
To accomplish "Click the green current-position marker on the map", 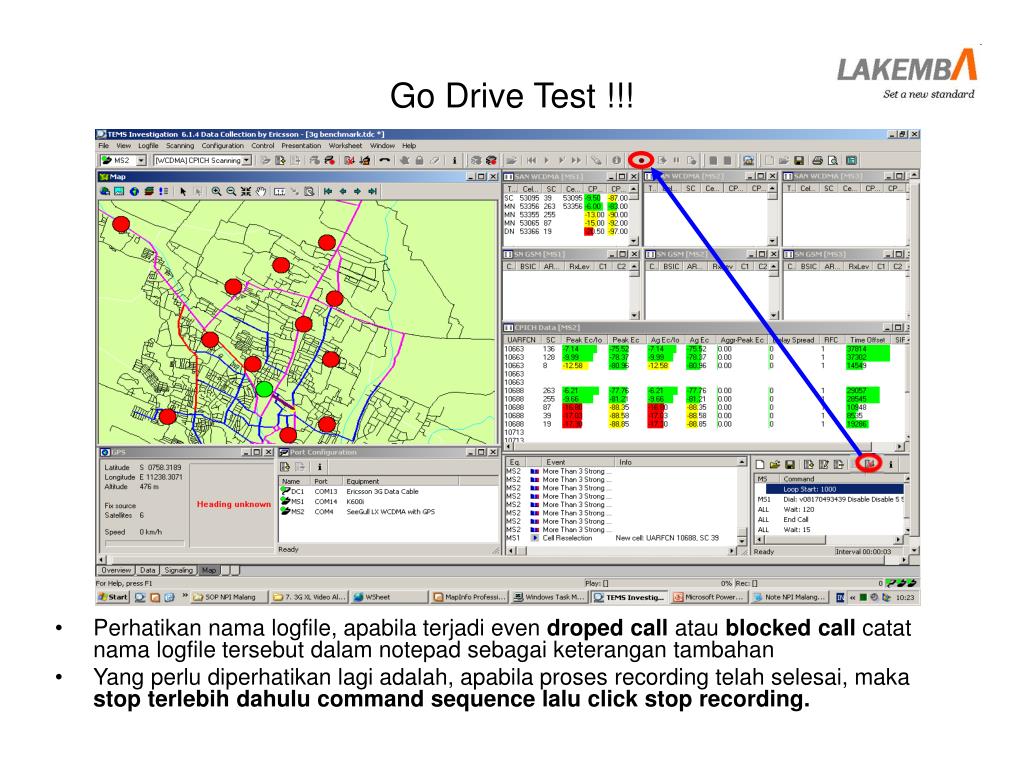I will (264, 389).
